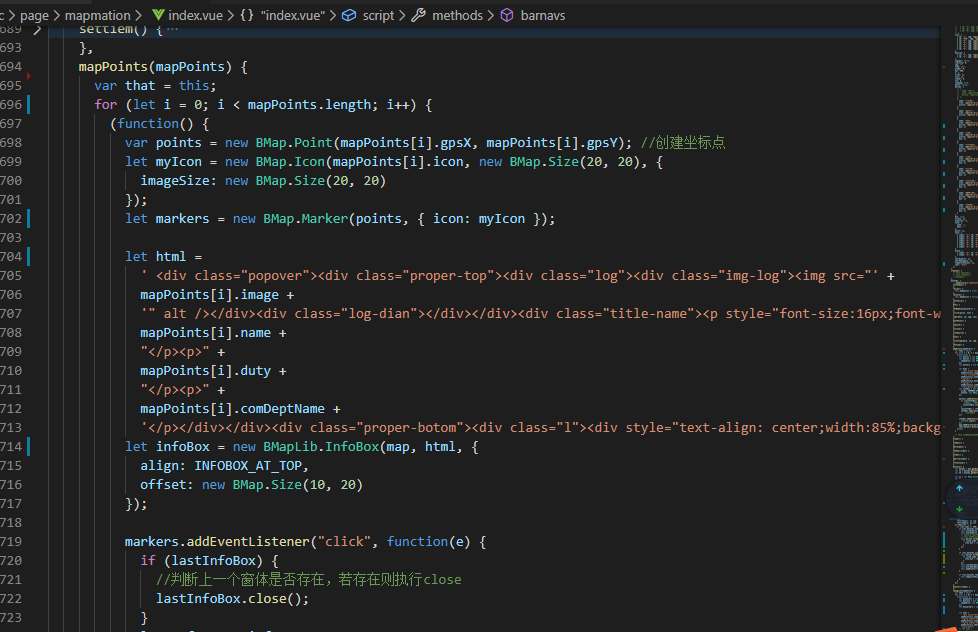Select the index.vue file breadcrumb

195,15
